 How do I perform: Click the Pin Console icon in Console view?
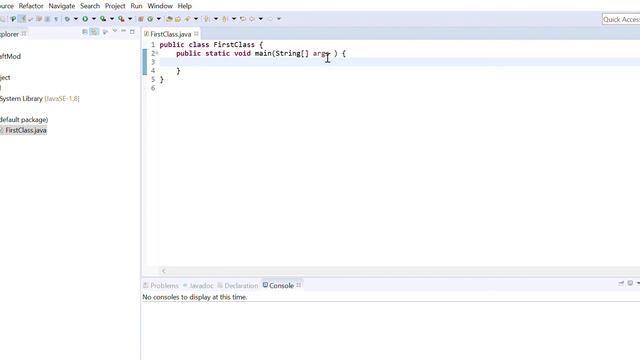[621, 283]
